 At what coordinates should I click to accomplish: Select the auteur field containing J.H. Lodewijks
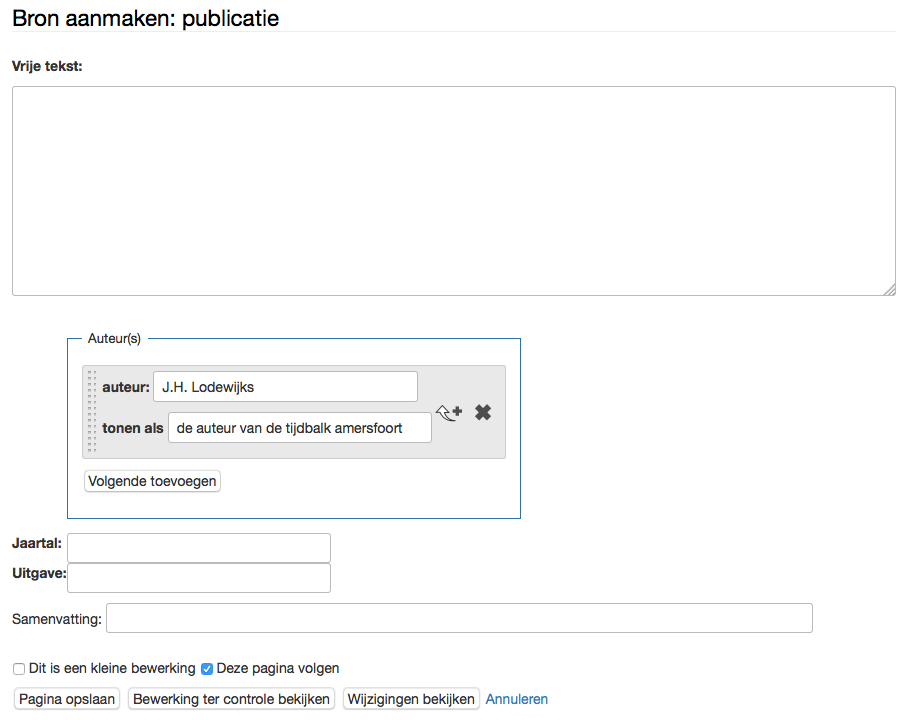tap(285, 386)
